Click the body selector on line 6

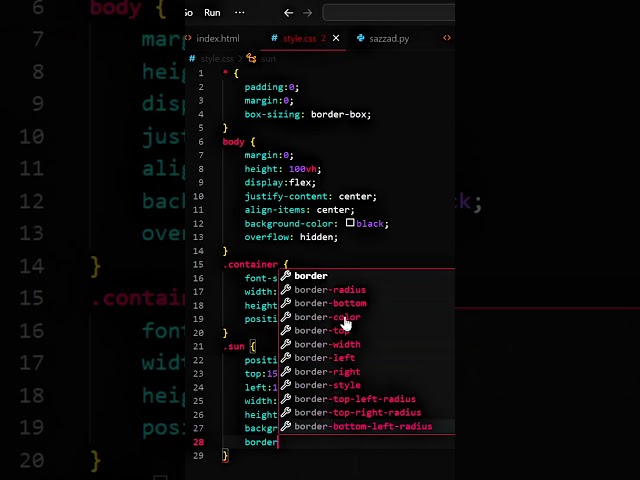coord(233,142)
